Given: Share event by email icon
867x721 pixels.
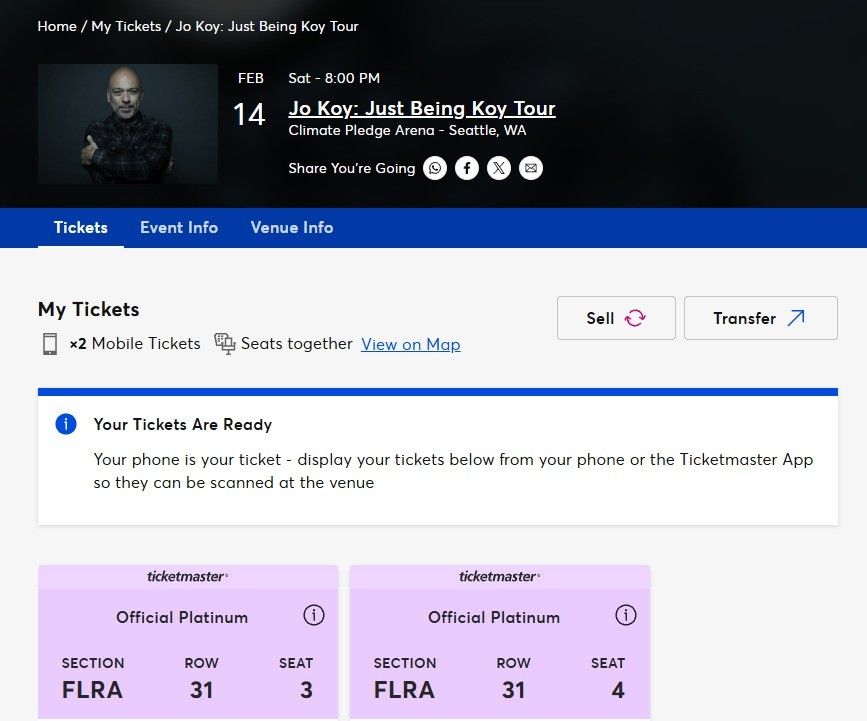Looking at the screenshot, I should 531,168.
